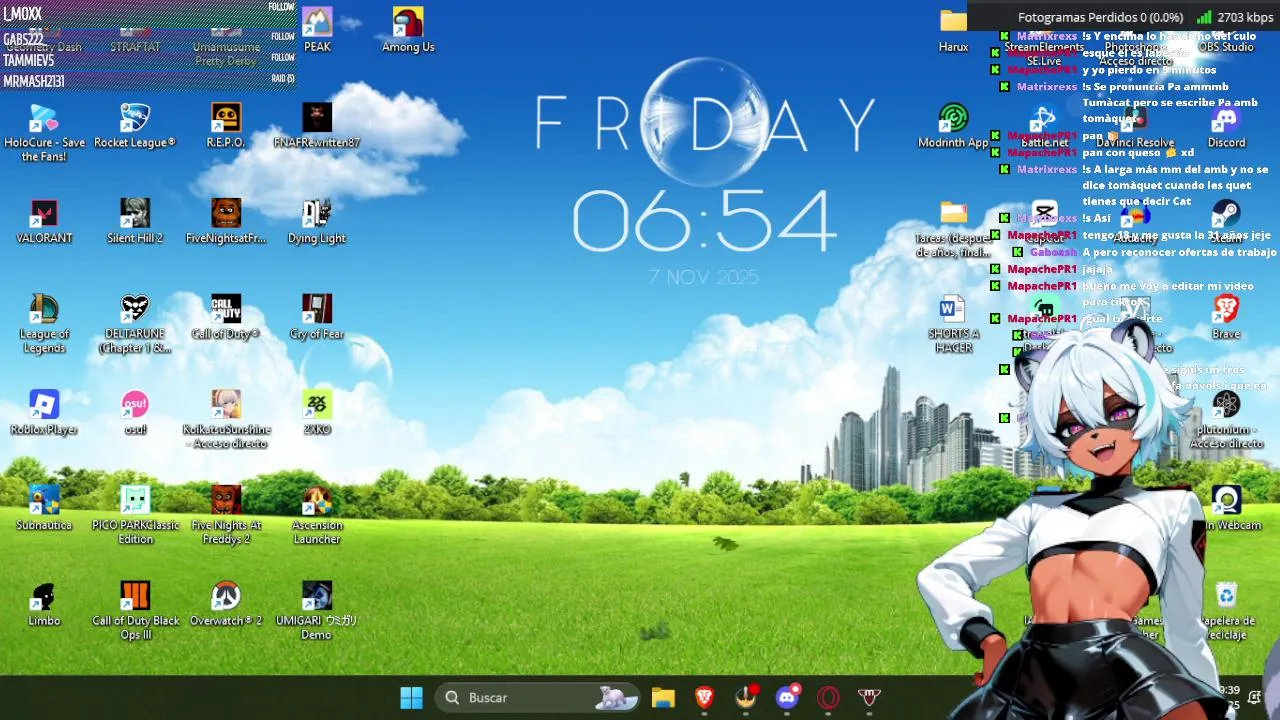
Task: Open the Papelera de reciclaje icon
Action: coord(1226,612)
